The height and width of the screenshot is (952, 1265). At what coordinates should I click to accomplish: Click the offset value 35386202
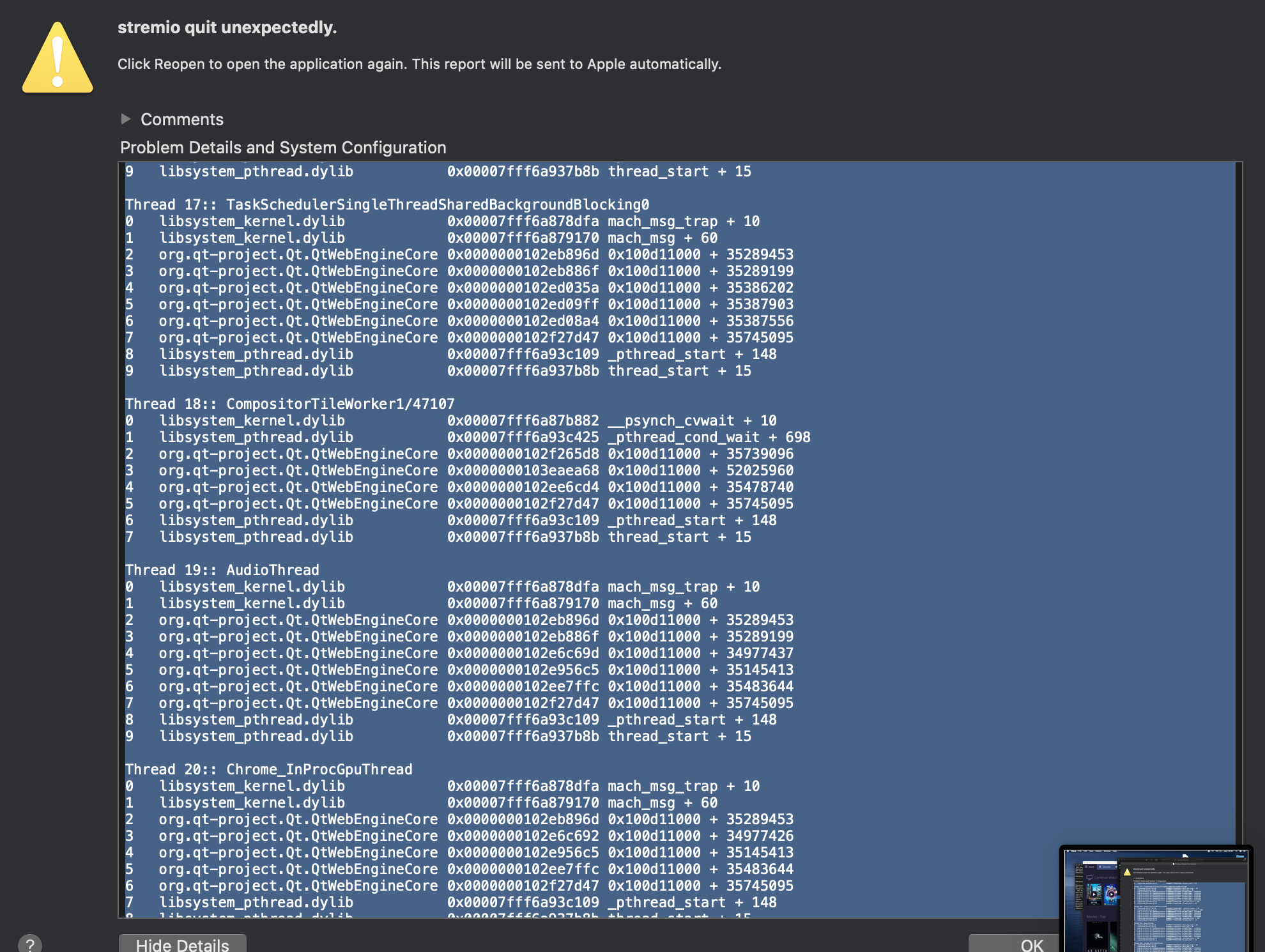click(x=760, y=288)
